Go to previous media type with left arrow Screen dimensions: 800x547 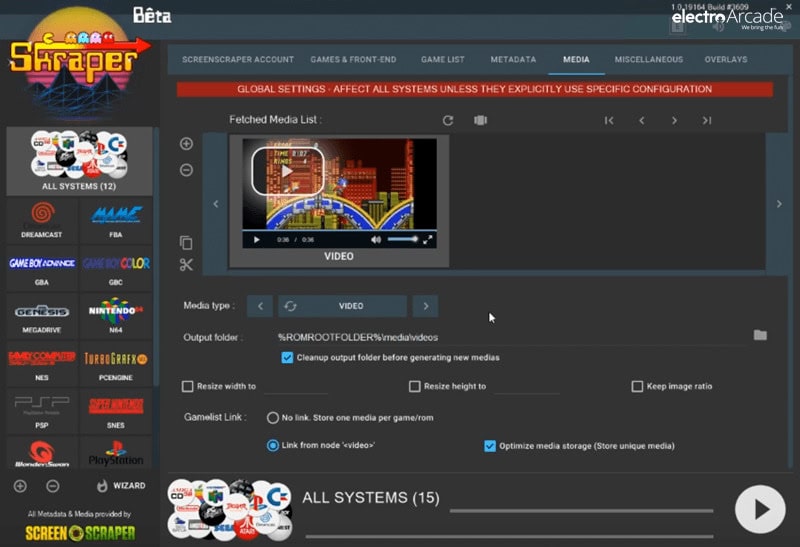(259, 306)
